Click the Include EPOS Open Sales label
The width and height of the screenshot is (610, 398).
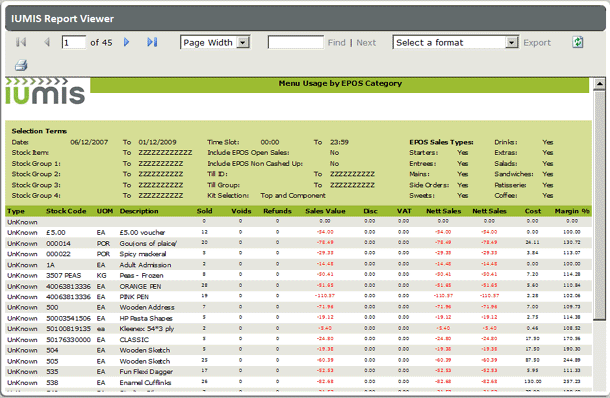point(248,153)
